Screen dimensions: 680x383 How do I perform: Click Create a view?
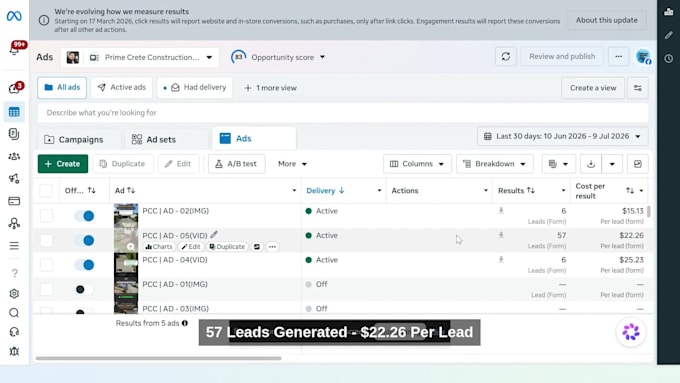point(593,88)
